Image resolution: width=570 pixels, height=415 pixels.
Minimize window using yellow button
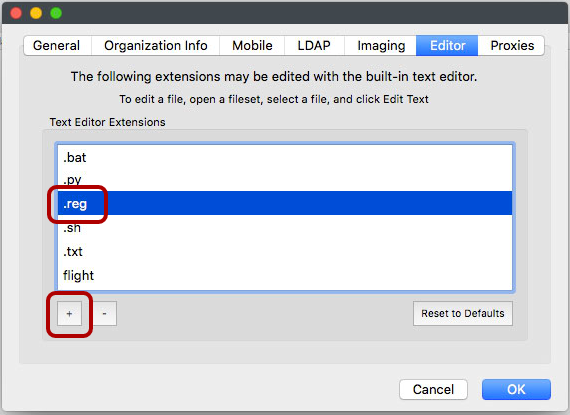tap(36, 13)
